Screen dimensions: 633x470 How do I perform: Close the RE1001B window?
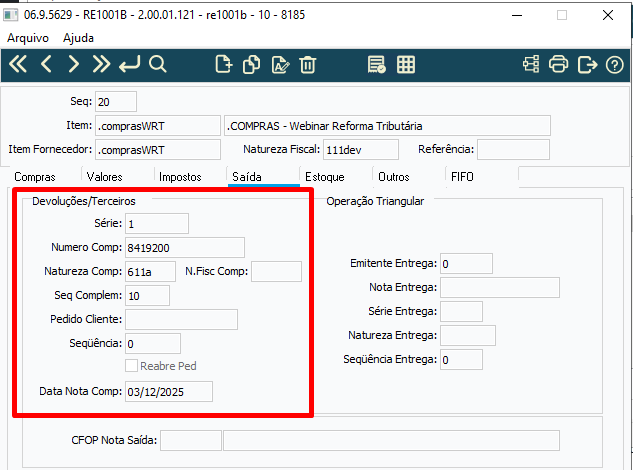pyautogui.click(x=608, y=15)
